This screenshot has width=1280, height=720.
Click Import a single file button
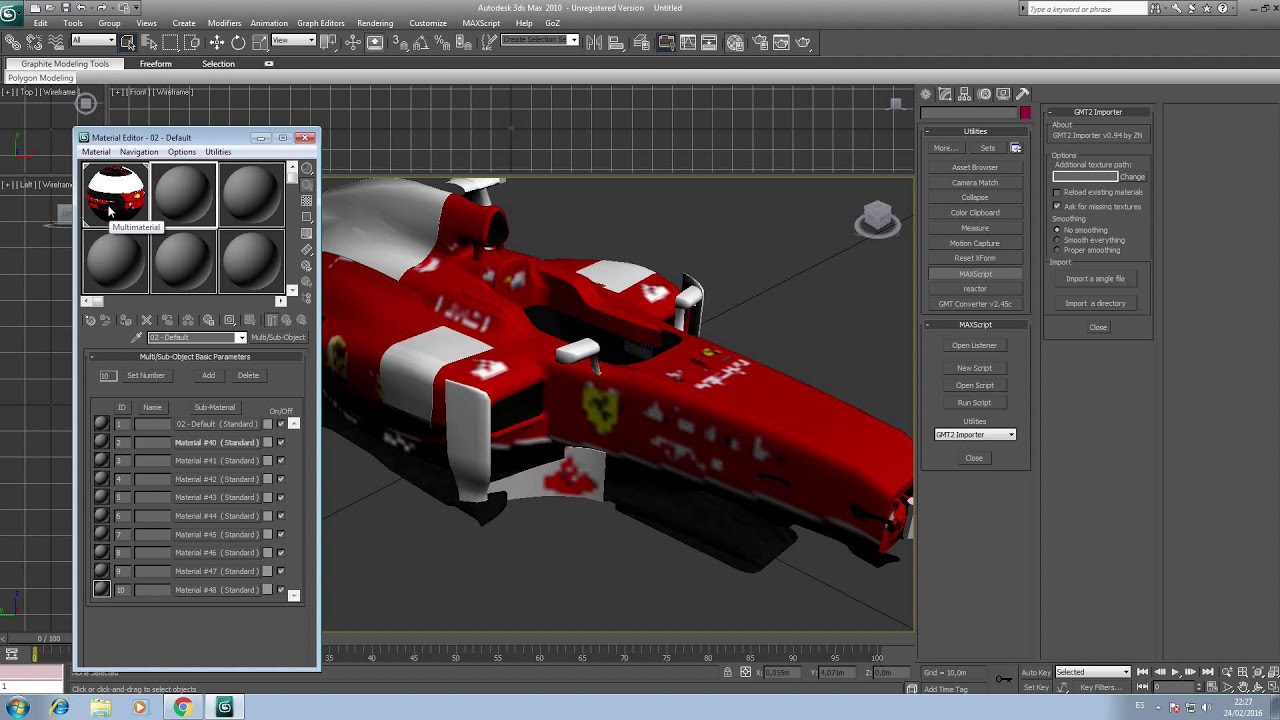[x=1095, y=279]
